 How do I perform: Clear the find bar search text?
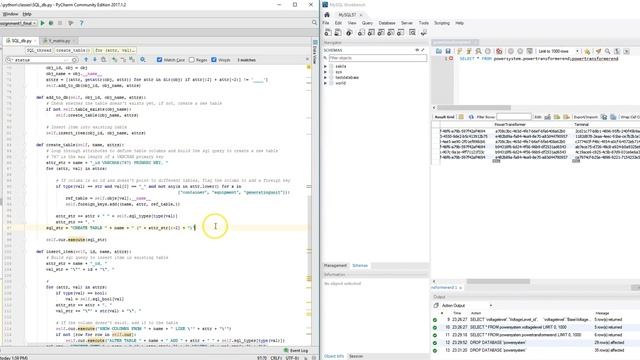click(75, 60)
